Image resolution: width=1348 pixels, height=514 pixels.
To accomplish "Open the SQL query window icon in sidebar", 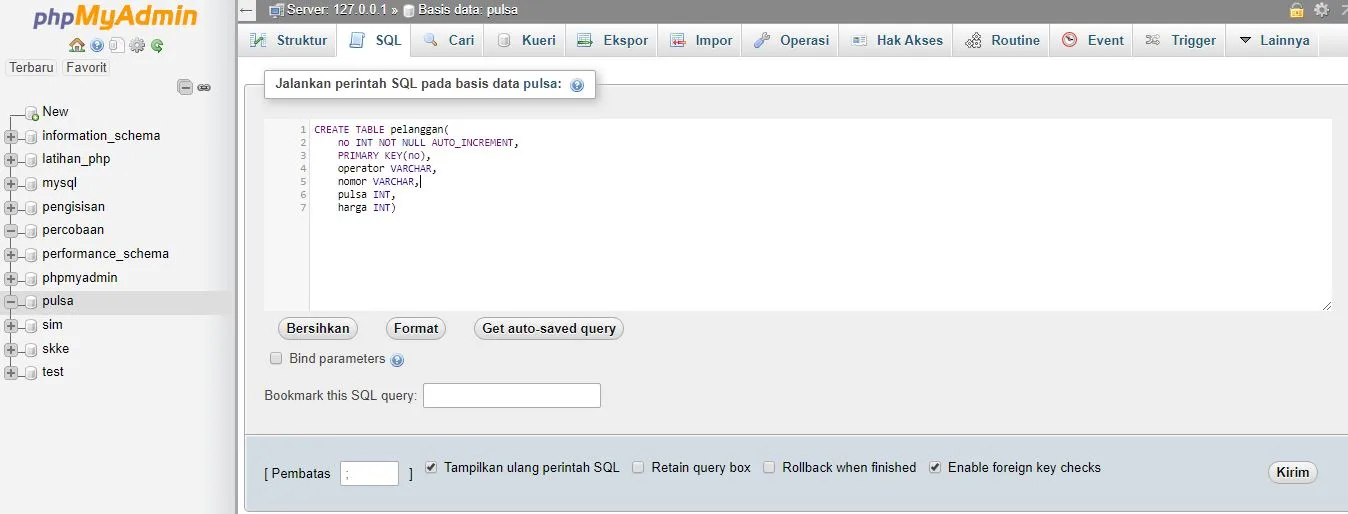I will tap(117, 45).
